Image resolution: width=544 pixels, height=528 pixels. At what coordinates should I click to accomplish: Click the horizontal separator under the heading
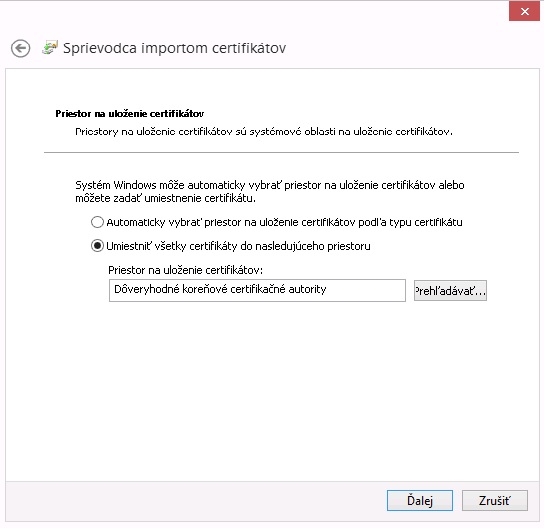pyautogui.click(x=281, y=152)
